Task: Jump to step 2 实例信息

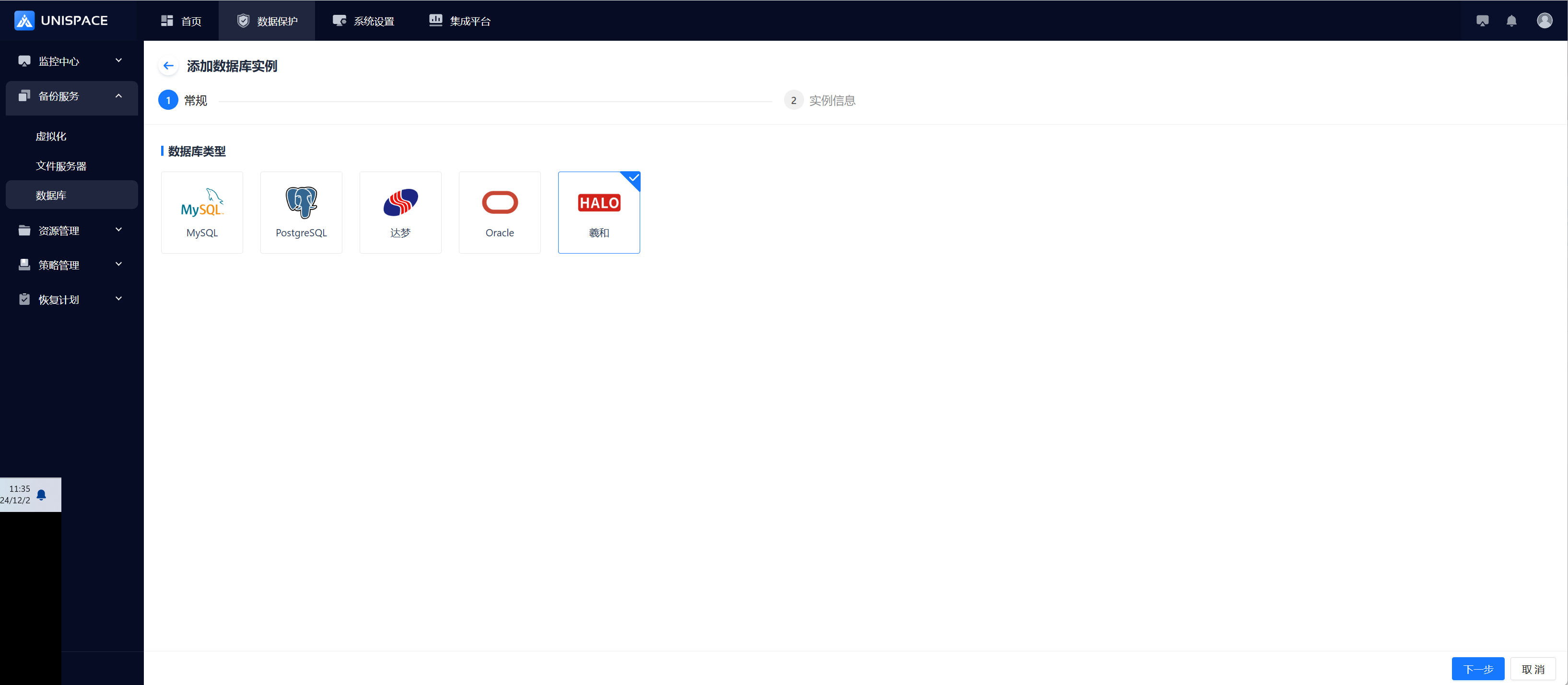Action: click(x=820, y=100)
